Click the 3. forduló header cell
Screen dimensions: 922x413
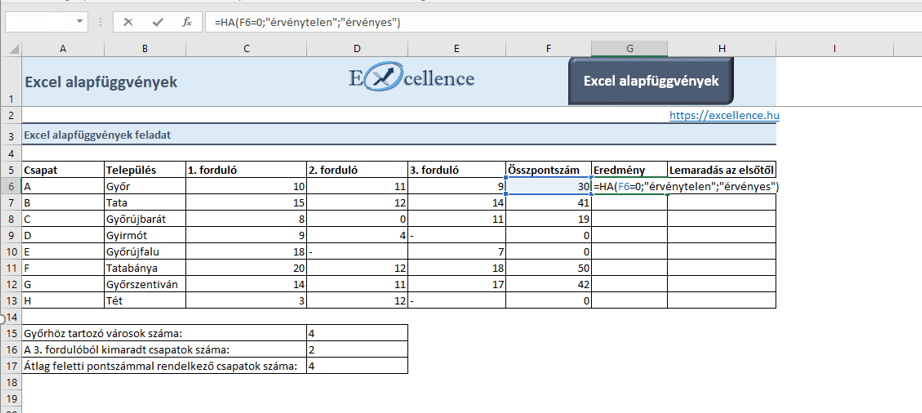(x=456, y=171)
